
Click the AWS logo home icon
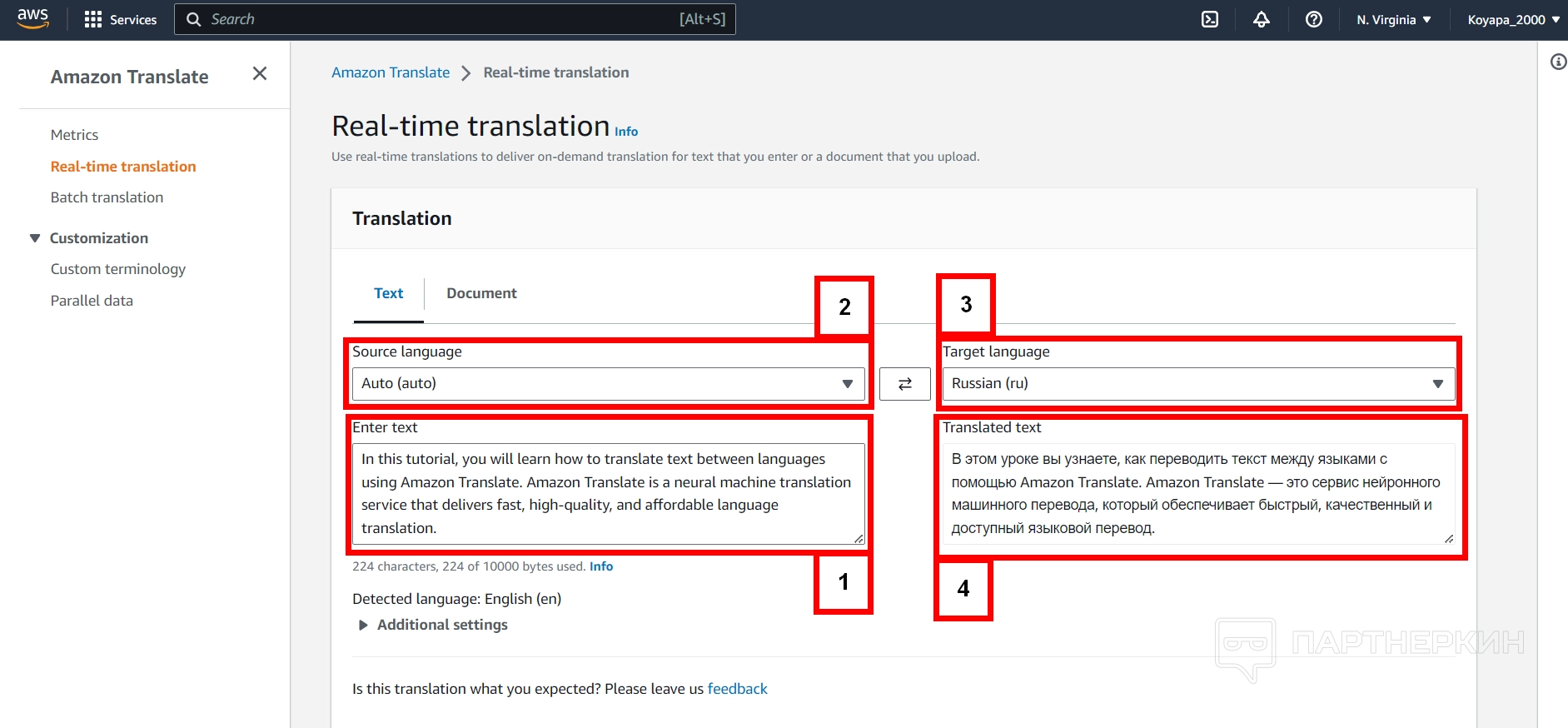click(32, 18)
